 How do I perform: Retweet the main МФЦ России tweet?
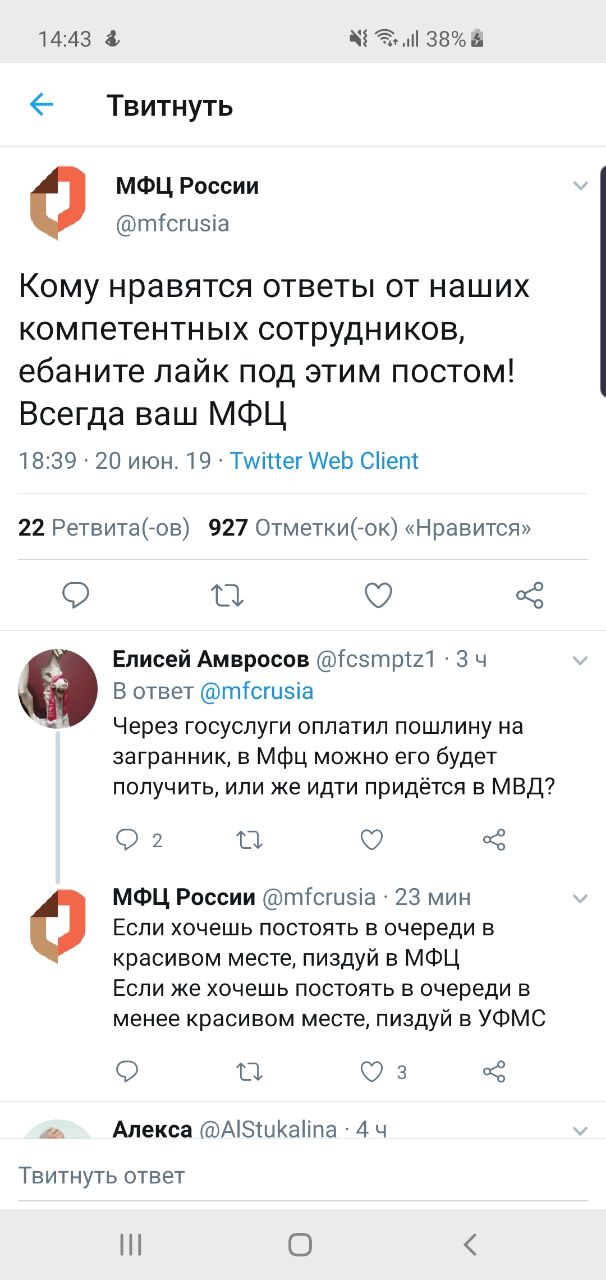coord(227,596)
